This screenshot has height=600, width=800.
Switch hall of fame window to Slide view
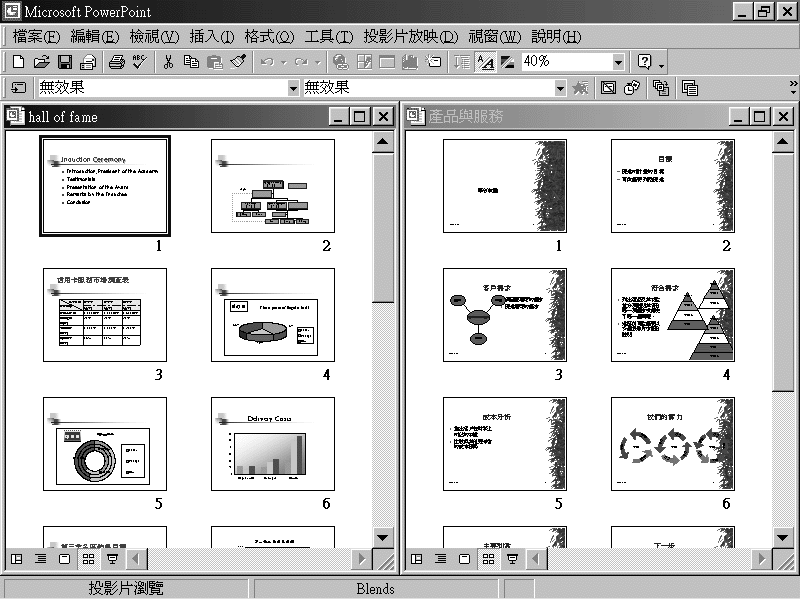pos(64,559)
